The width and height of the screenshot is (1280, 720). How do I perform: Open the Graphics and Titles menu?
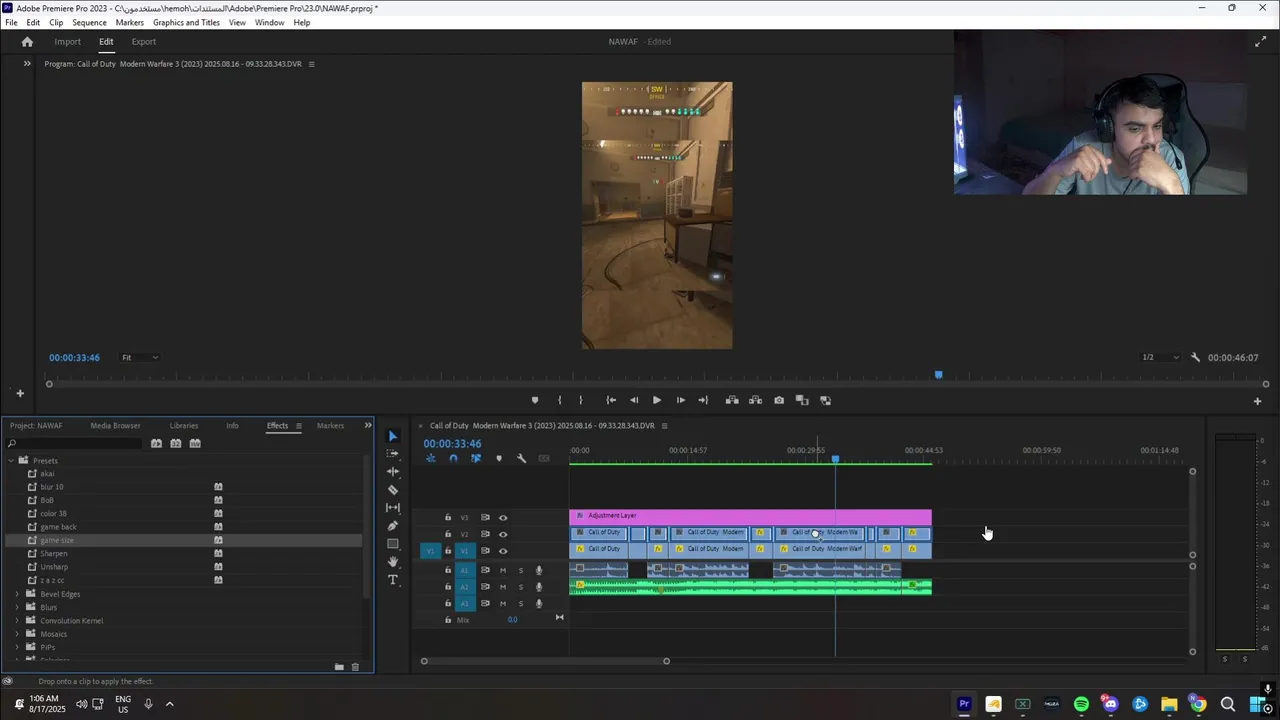(186, 22)
